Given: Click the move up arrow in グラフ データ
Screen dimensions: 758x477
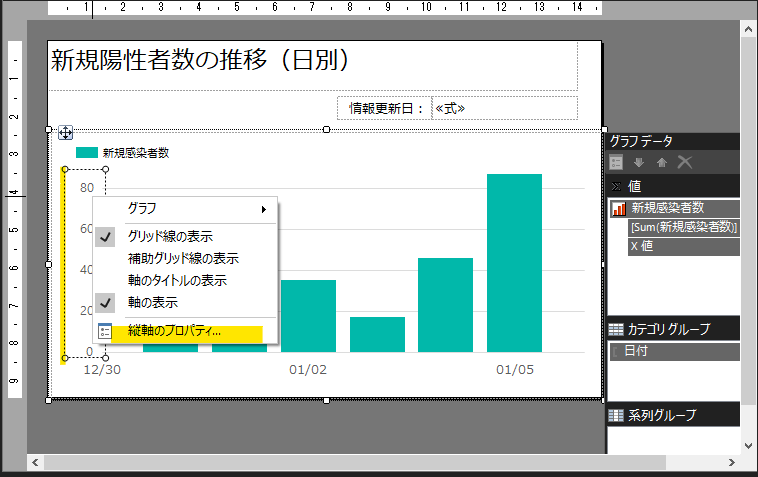Looking at the screenshot, I should click(x=661, y=162).
